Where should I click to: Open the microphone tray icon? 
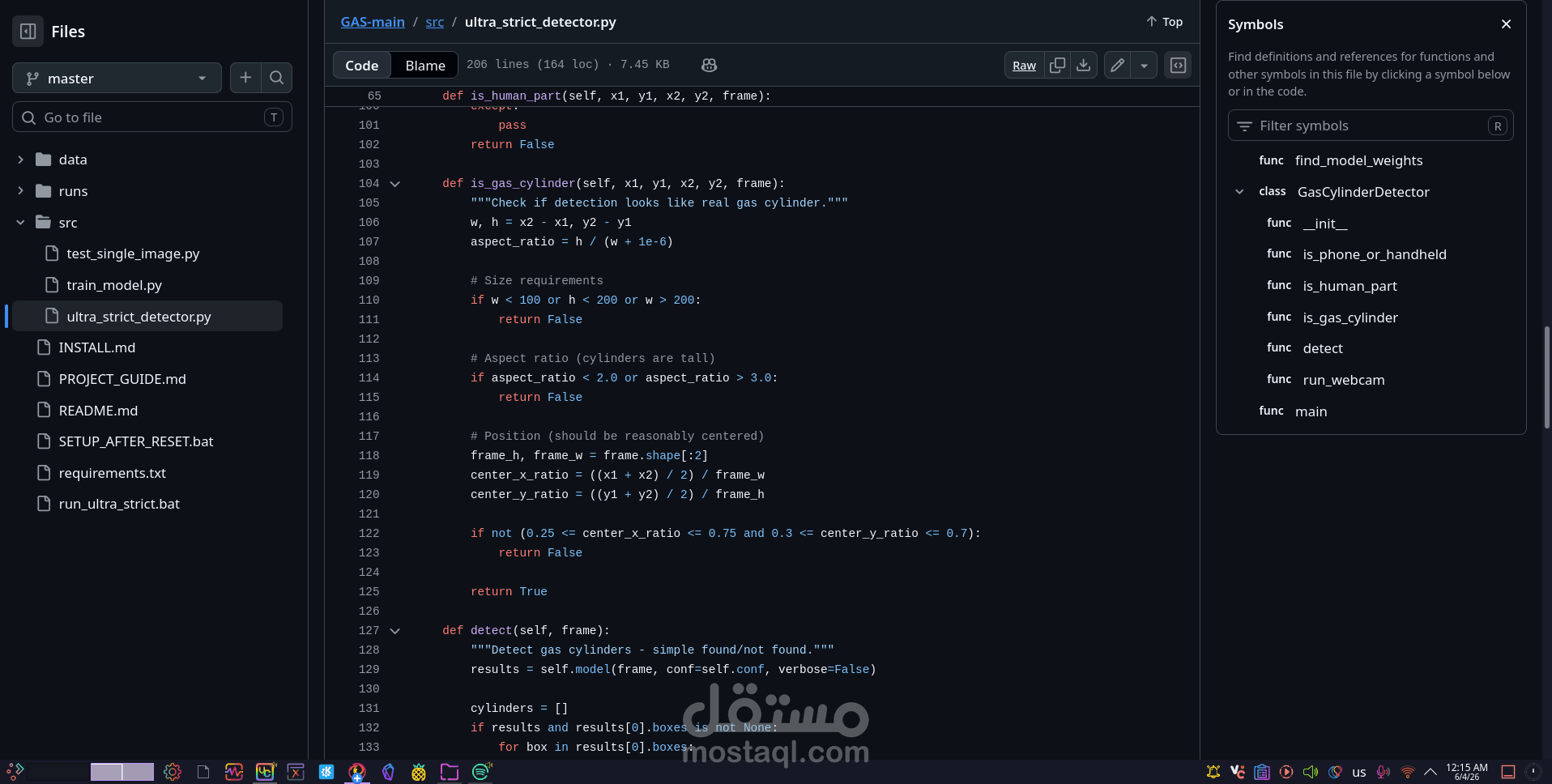coord(1383,772)
